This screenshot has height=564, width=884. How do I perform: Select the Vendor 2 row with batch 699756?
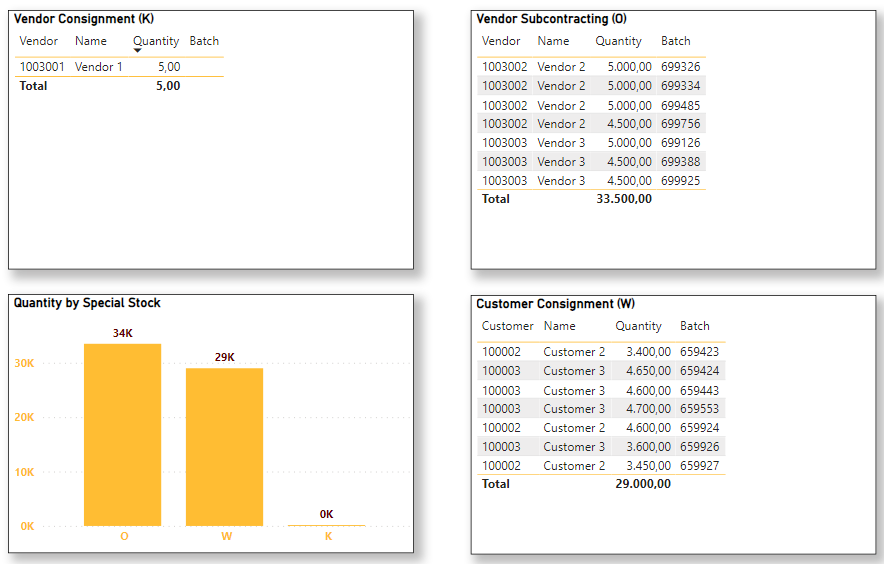(590, 124)
